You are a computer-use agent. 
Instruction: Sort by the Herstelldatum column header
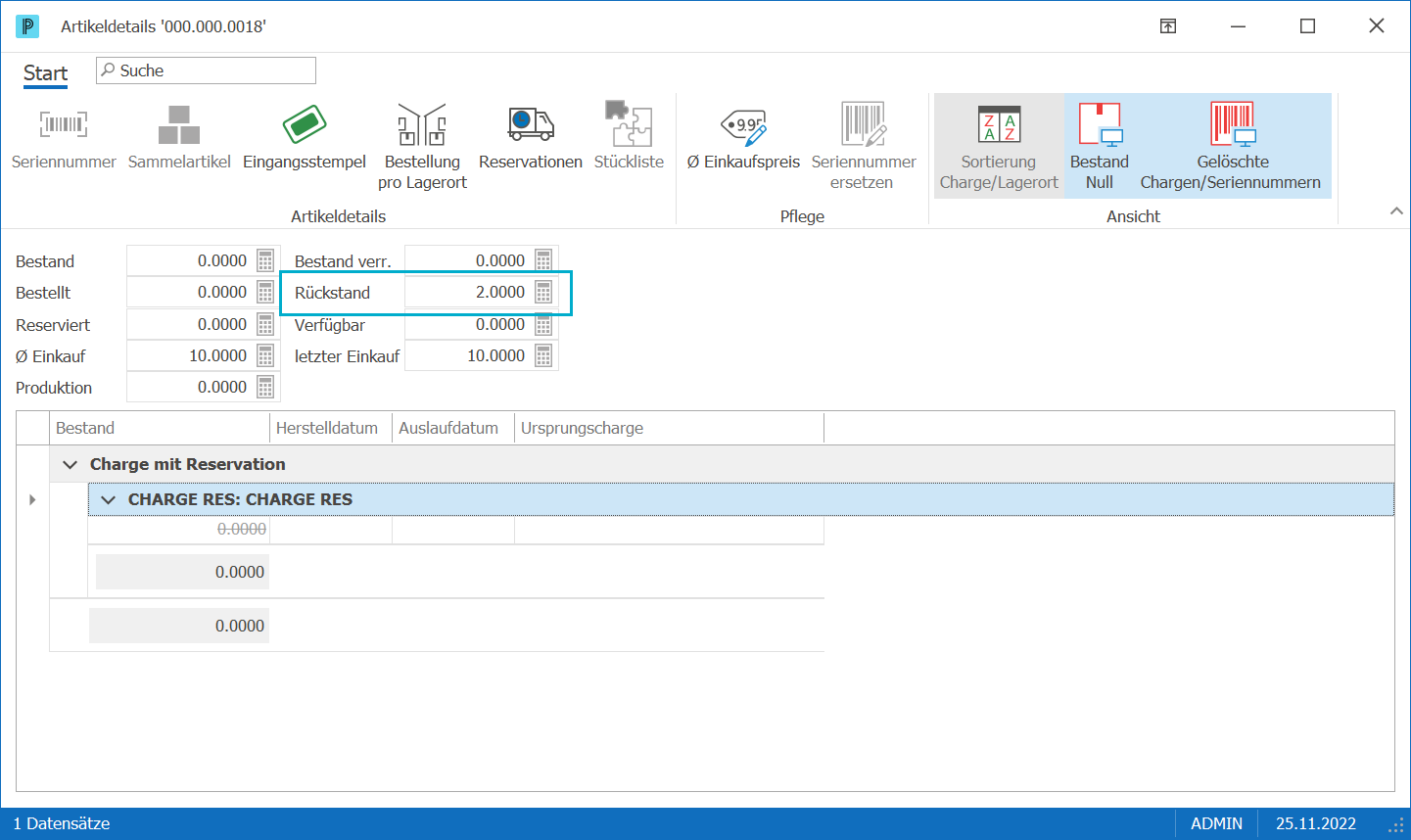[x=331, y=428]
